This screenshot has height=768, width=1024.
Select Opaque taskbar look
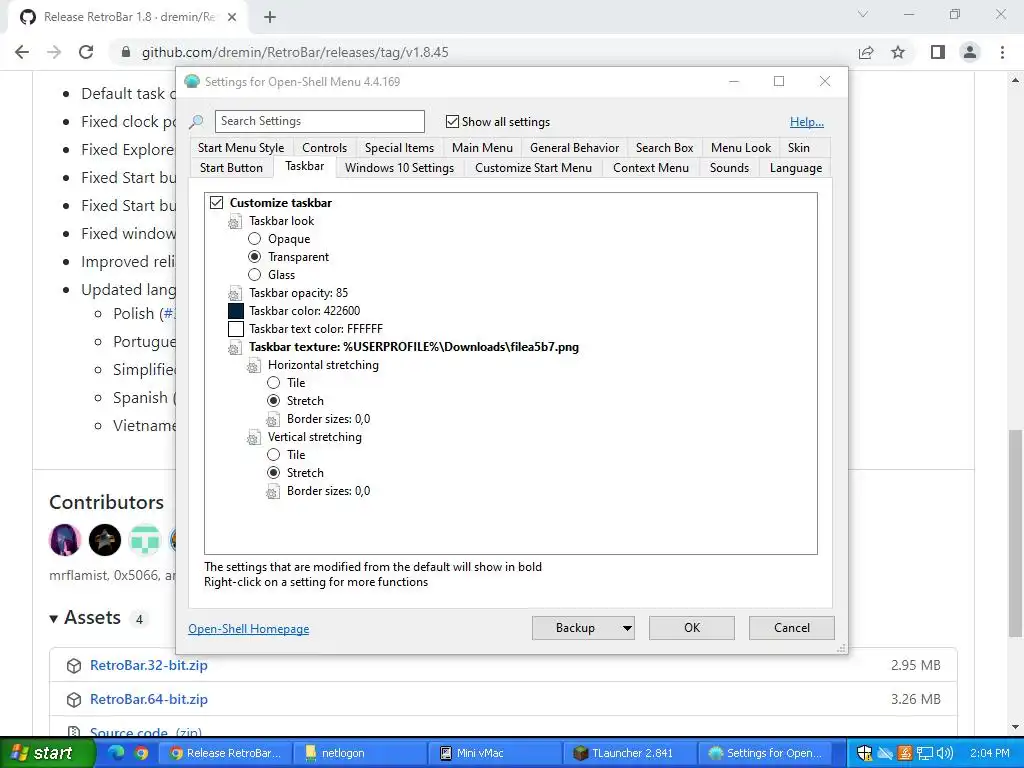(254, 239)
